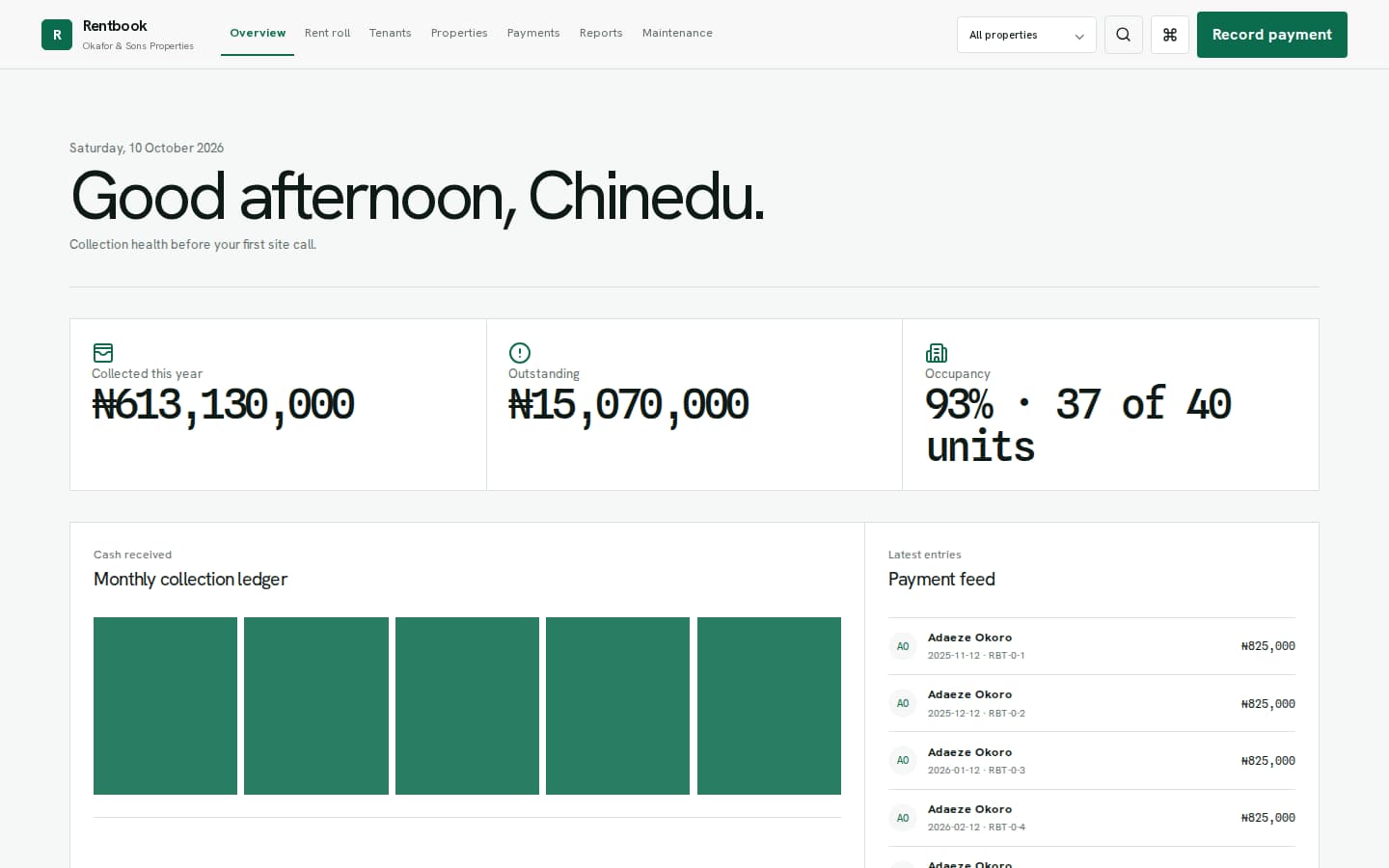
Task: Click the ₦825,000 amount for RBT-0-4
Action: pyautogui.click(x=1268, y=818)
